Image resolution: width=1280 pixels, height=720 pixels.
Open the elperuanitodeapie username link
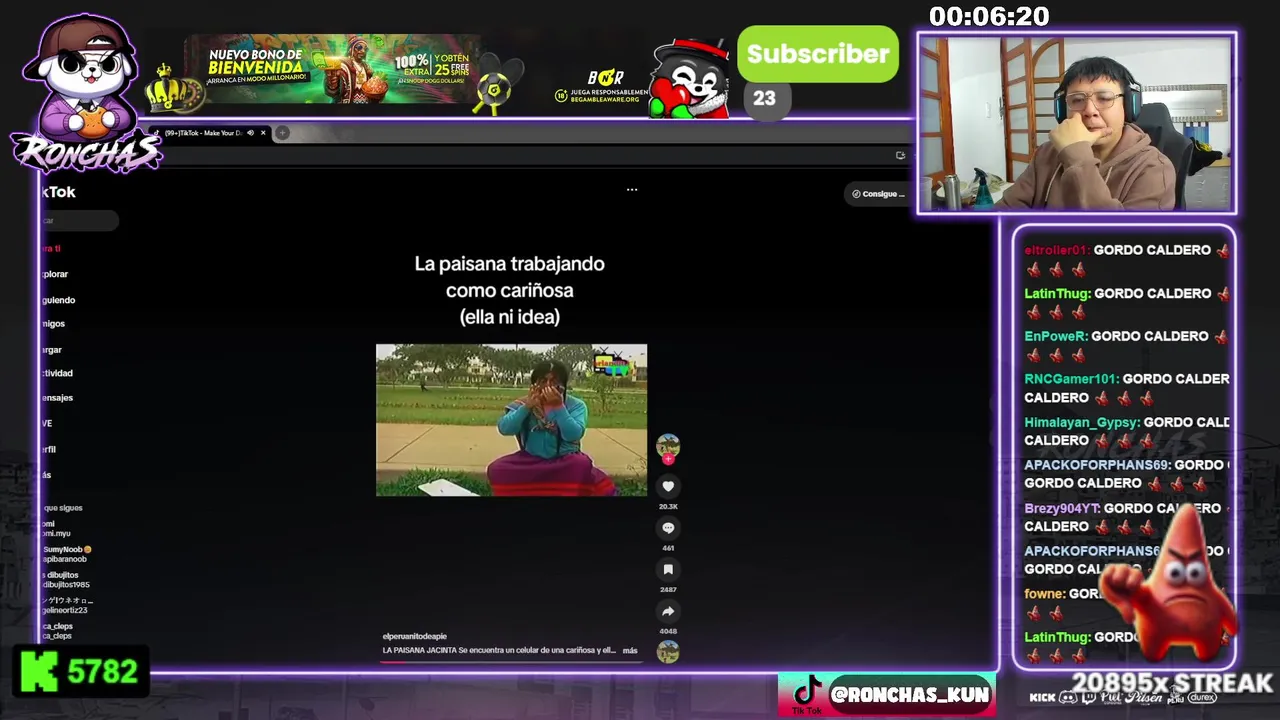click(414, 636)
